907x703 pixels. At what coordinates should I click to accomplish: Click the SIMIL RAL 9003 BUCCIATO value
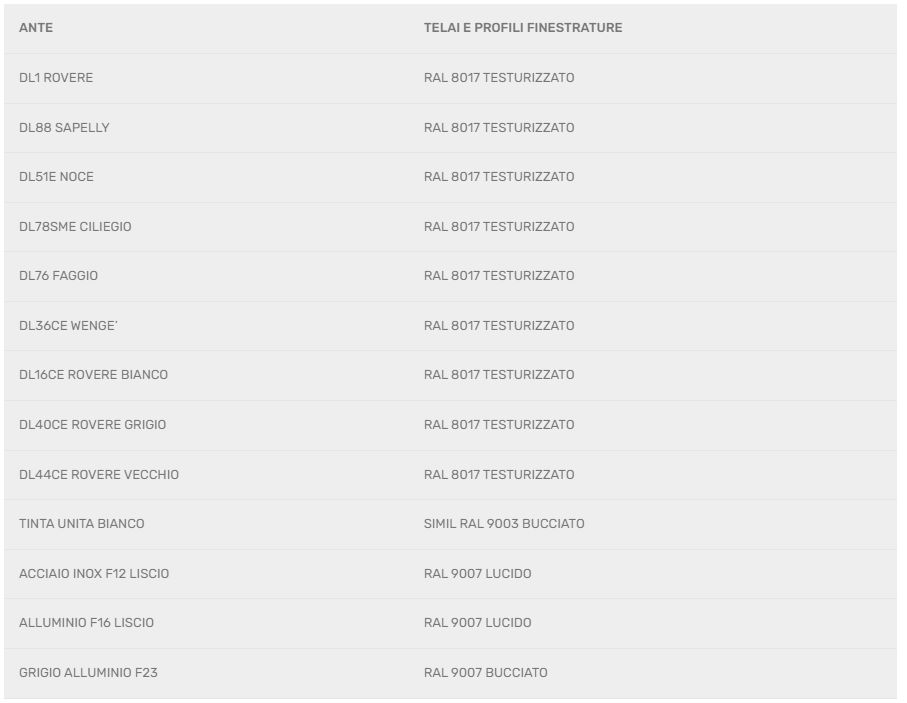(504, 524)
